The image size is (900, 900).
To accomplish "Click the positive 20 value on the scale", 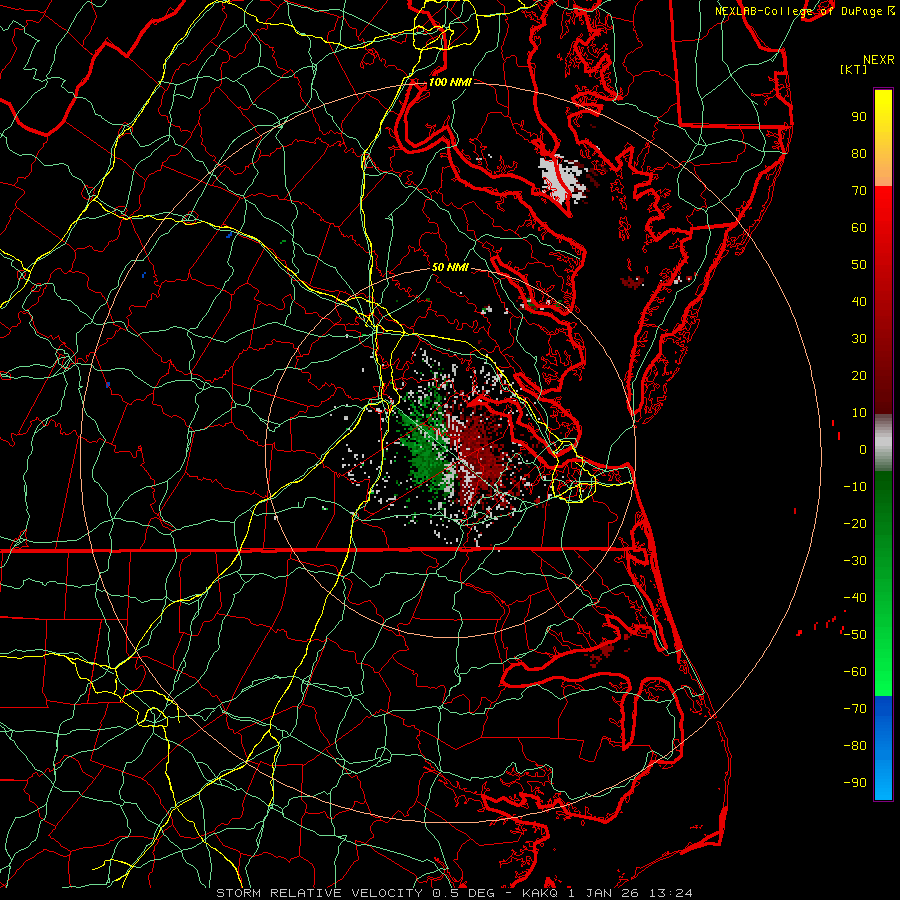I will coord(859,376).
